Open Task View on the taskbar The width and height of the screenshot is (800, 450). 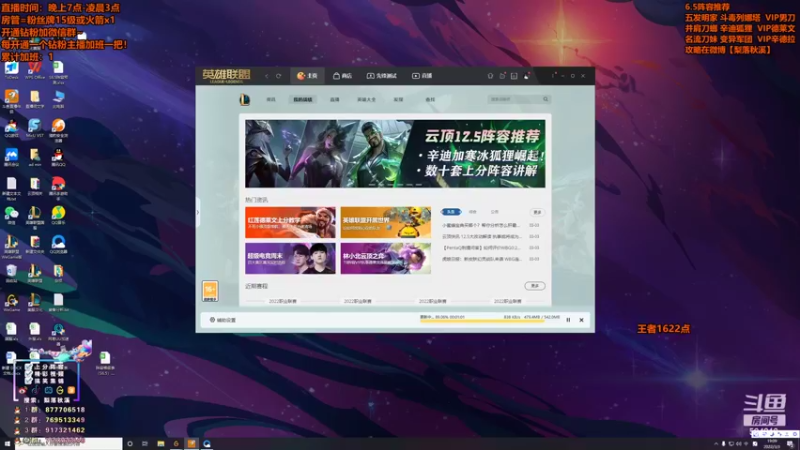click(x=145, y=444)
